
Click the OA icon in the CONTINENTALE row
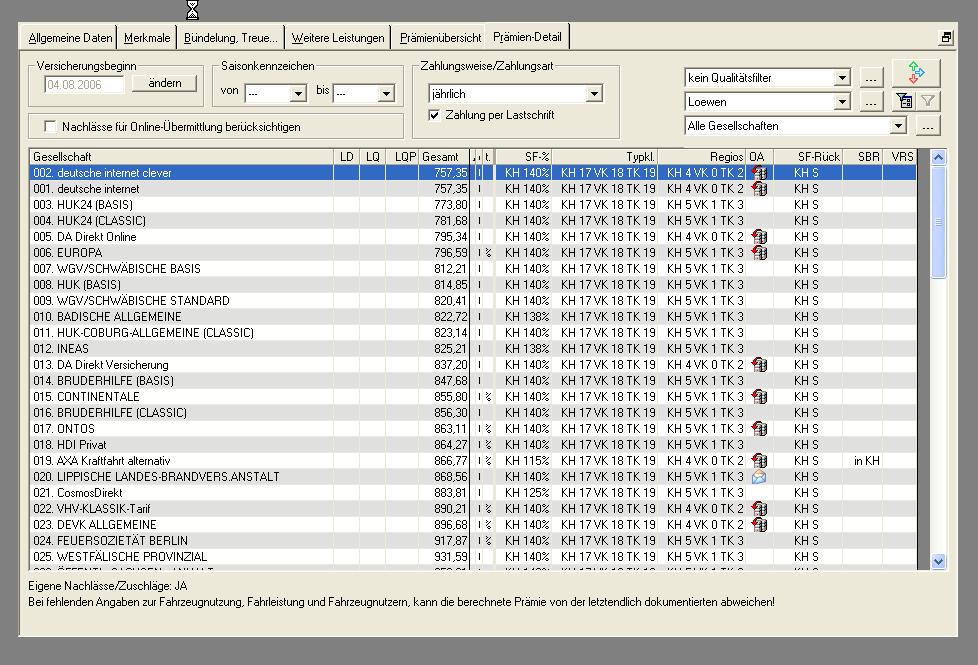759,397
